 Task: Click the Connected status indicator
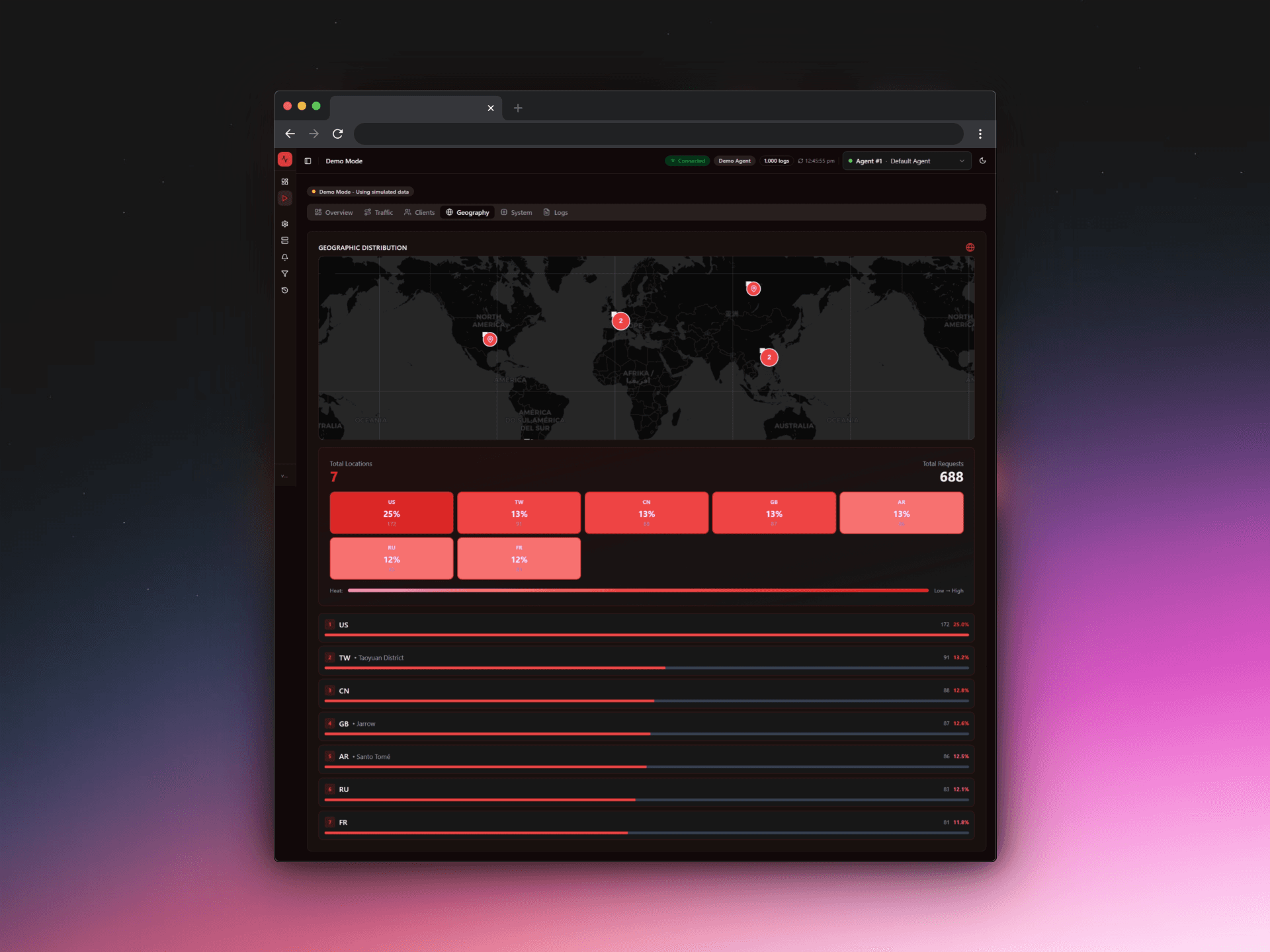click(687, 161)
